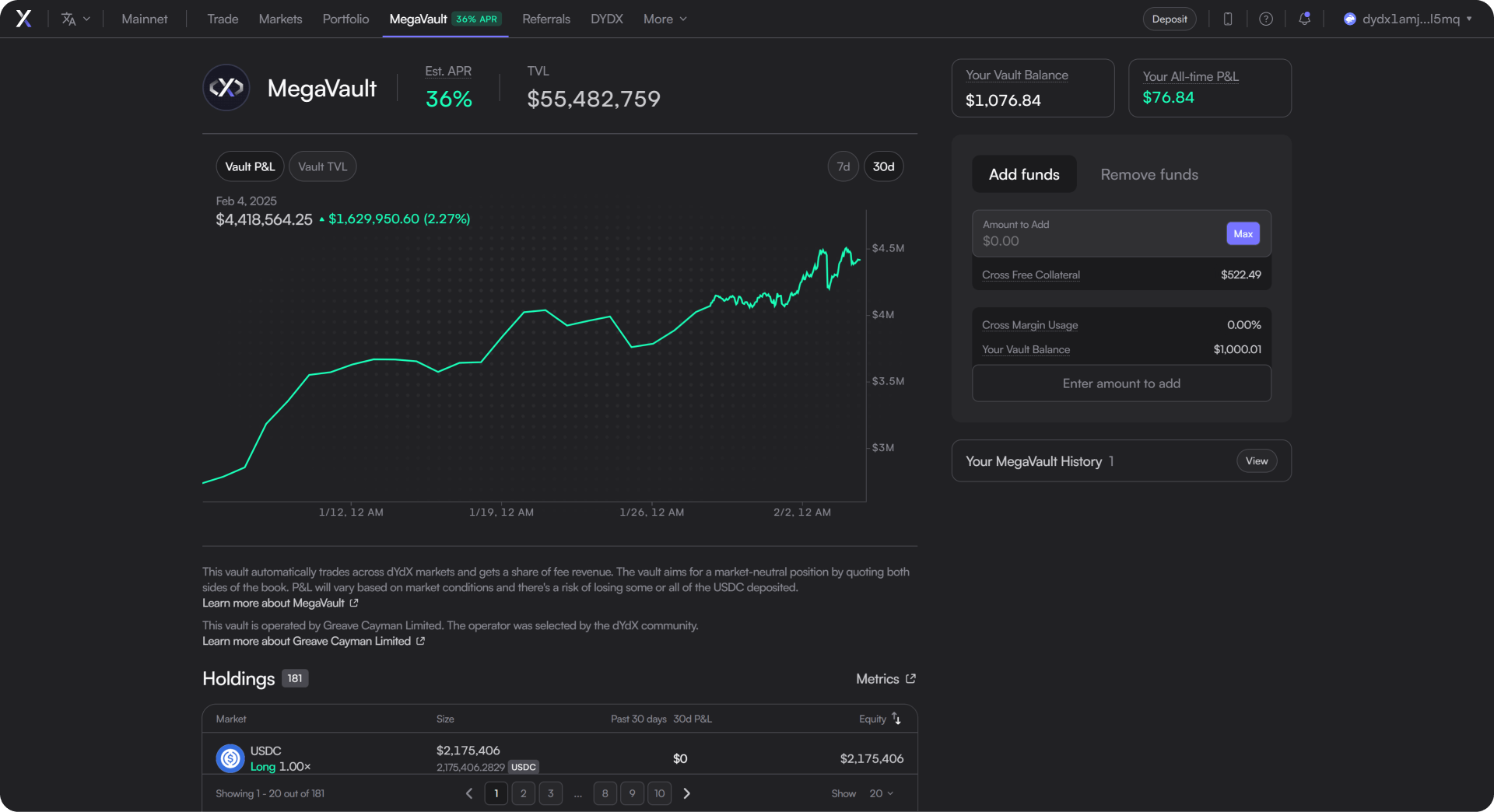Open the More navigation dropdown

[664, 19]
